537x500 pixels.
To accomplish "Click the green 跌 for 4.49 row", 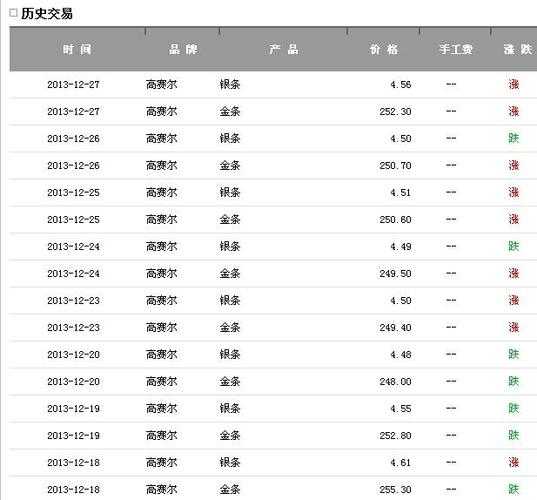I will pyautogui.click(x=513, y=246).
